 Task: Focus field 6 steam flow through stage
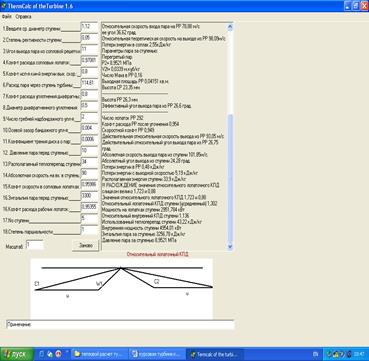click(89, 84)
